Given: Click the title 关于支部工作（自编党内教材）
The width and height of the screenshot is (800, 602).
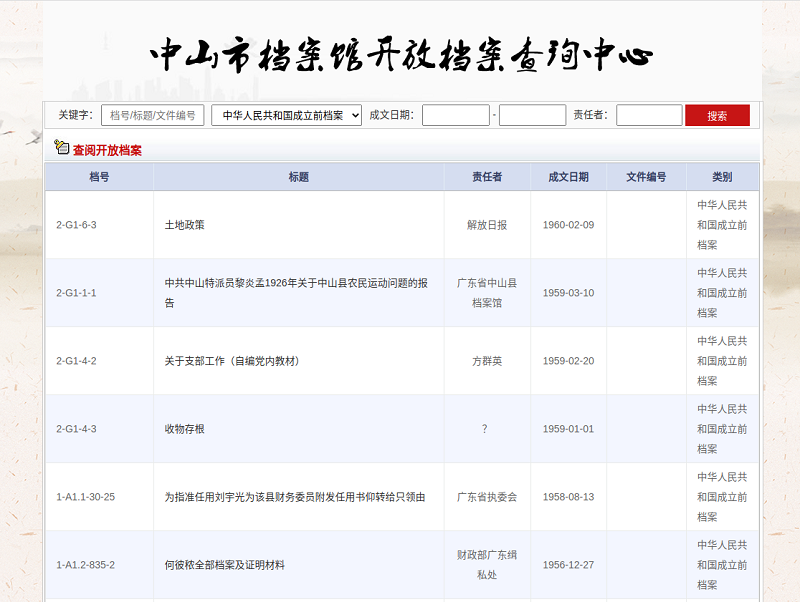Looking at the screenshot, I should click(234, 361).
